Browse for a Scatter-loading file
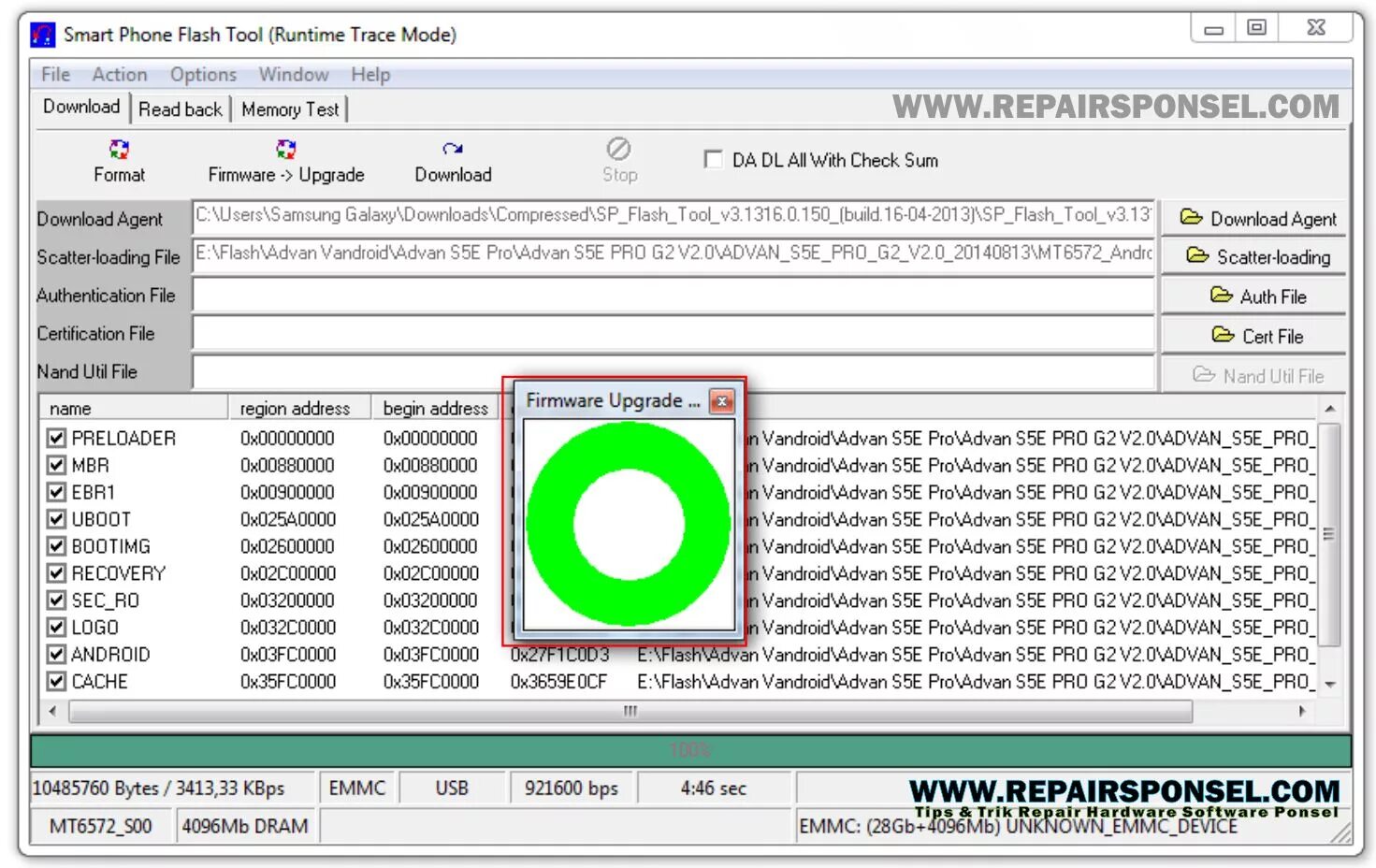The height and width of the screenshot is (868, 1376). [1255, 256]
